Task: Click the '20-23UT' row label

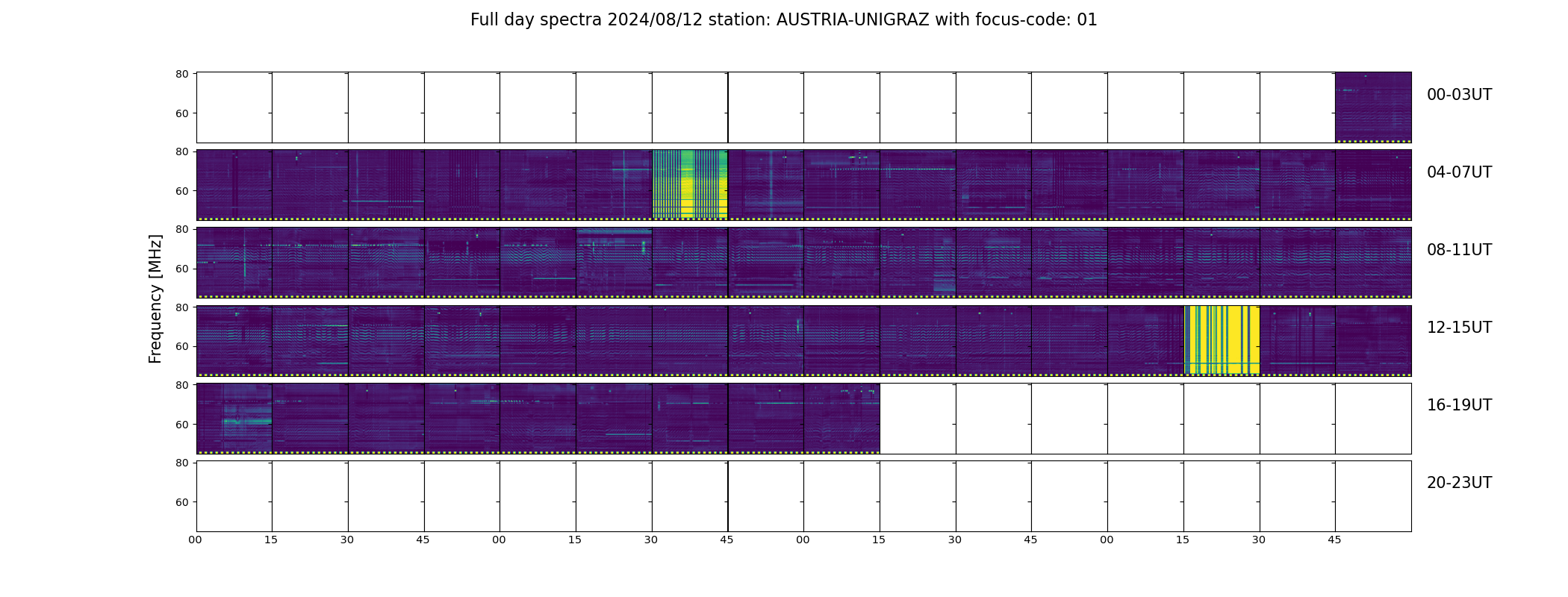Action: [x=1459, y=483]
